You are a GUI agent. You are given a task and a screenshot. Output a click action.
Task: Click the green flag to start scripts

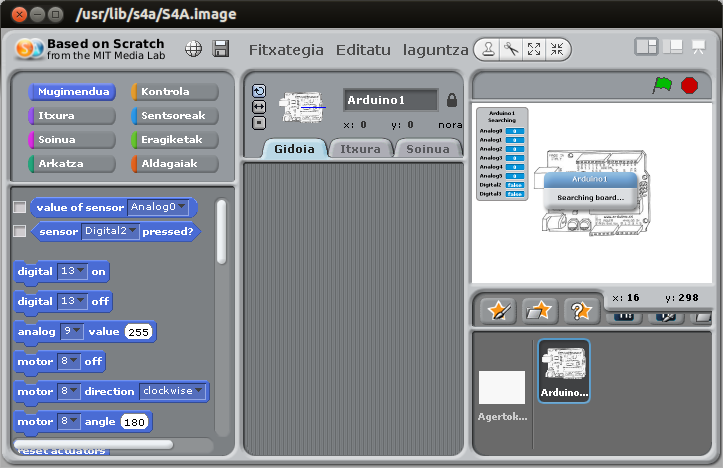(x=662, y=85)
